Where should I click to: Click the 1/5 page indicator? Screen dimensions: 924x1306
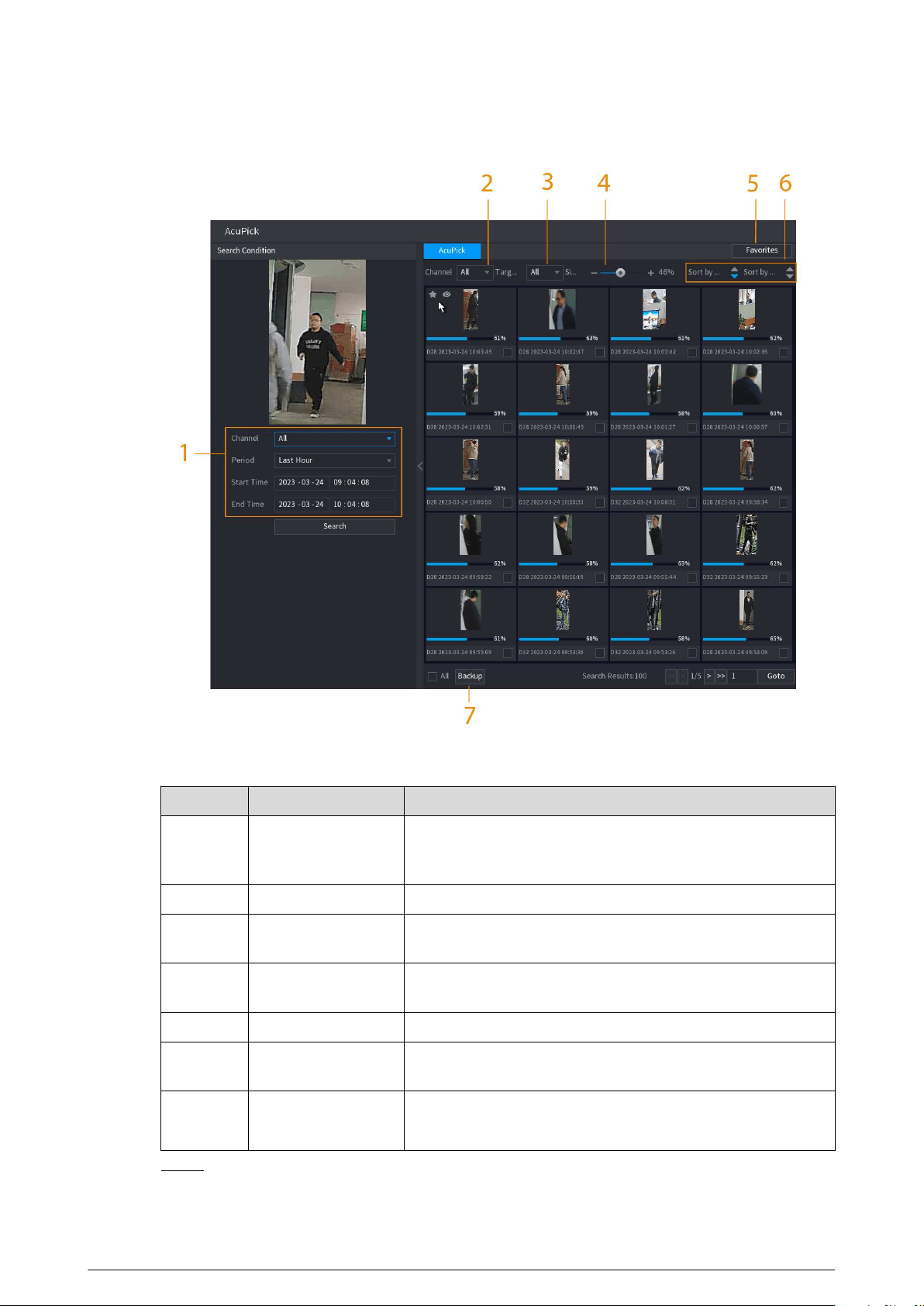coord(695,676)
